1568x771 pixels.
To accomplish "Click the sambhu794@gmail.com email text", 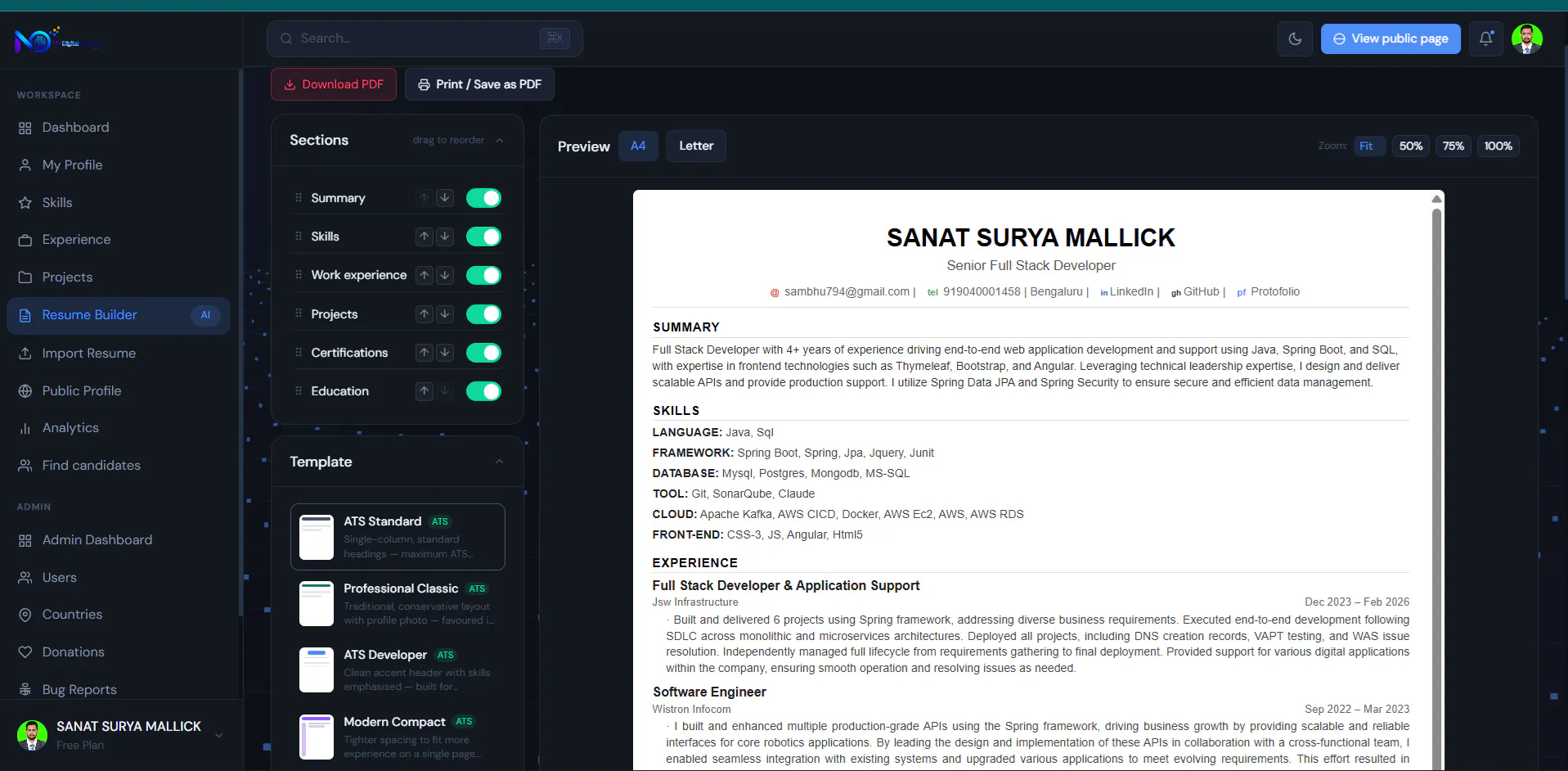I will pos(847,292).
